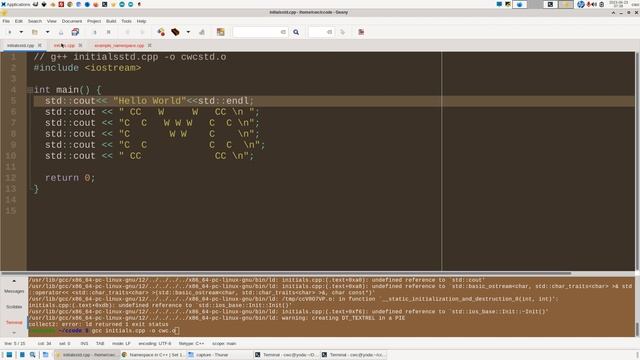Navigate forward with the toolbar arrow
Image resolution: width=640 pixels, height=360 pixels.
coord(142,32)
